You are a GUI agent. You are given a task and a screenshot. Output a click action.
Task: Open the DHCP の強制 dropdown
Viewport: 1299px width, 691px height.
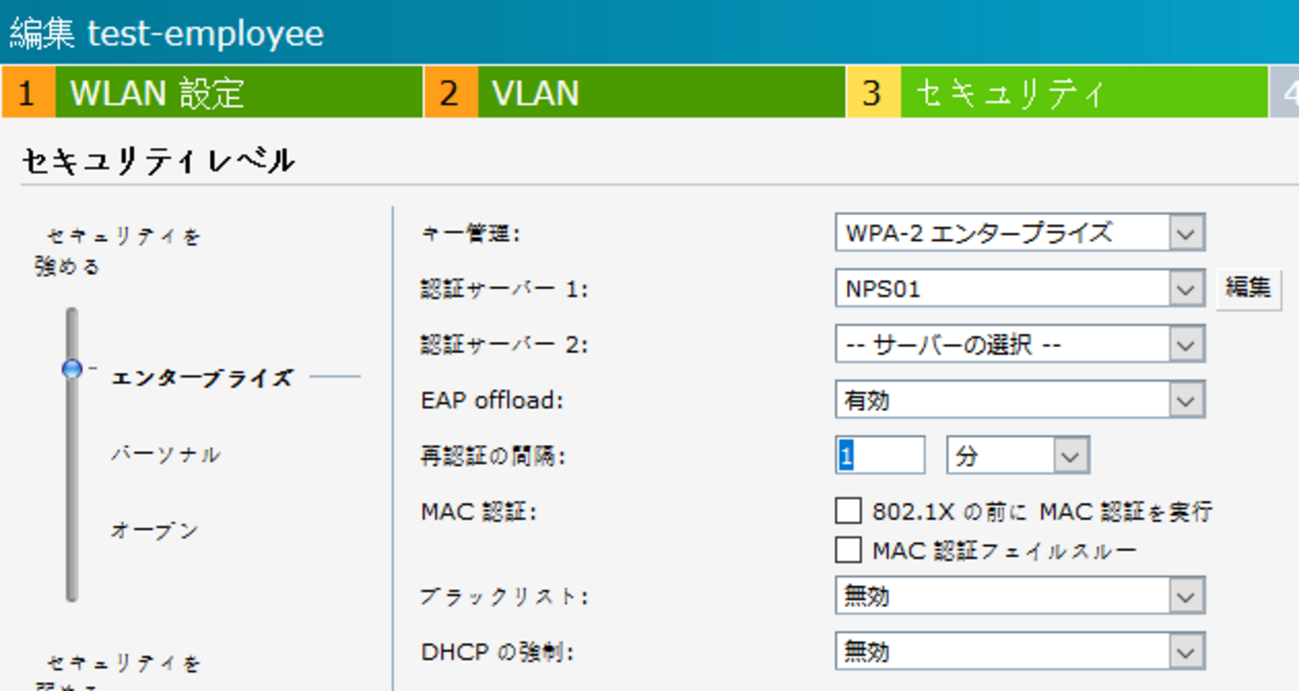(x=1020, y=652)
